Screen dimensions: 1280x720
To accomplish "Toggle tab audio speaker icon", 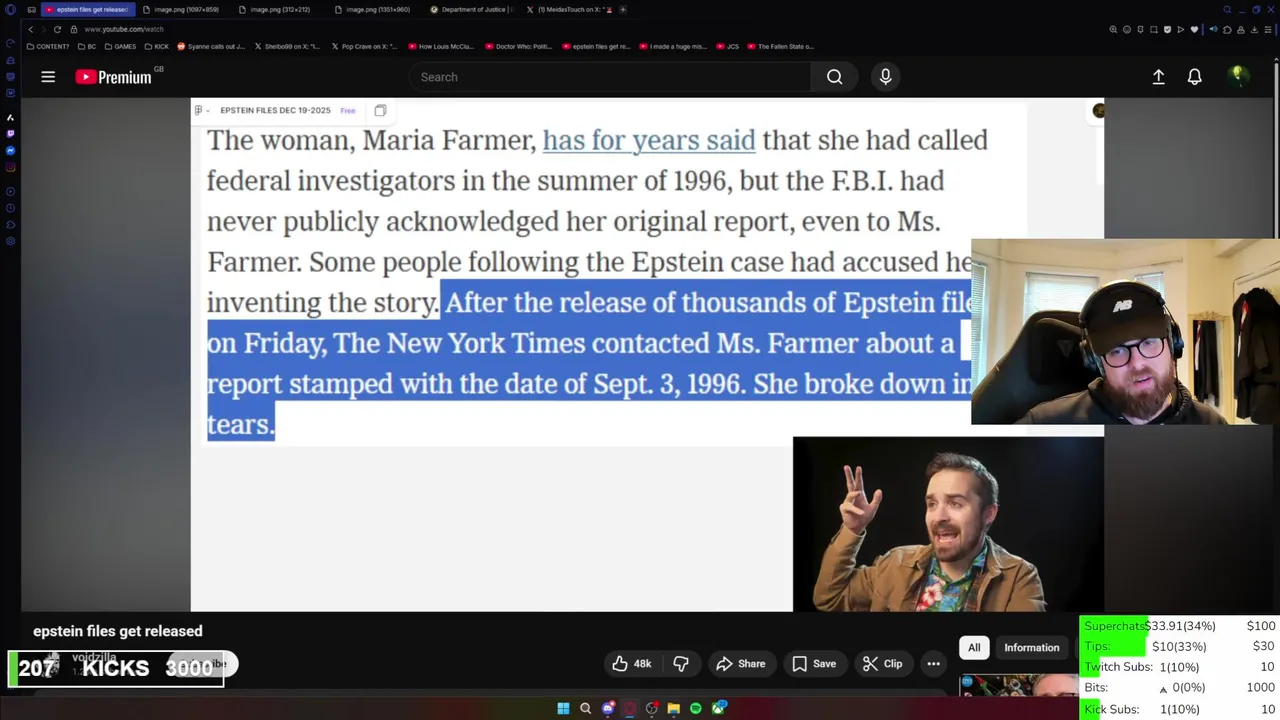I will pyautogui.click(x=1214, y=29).
